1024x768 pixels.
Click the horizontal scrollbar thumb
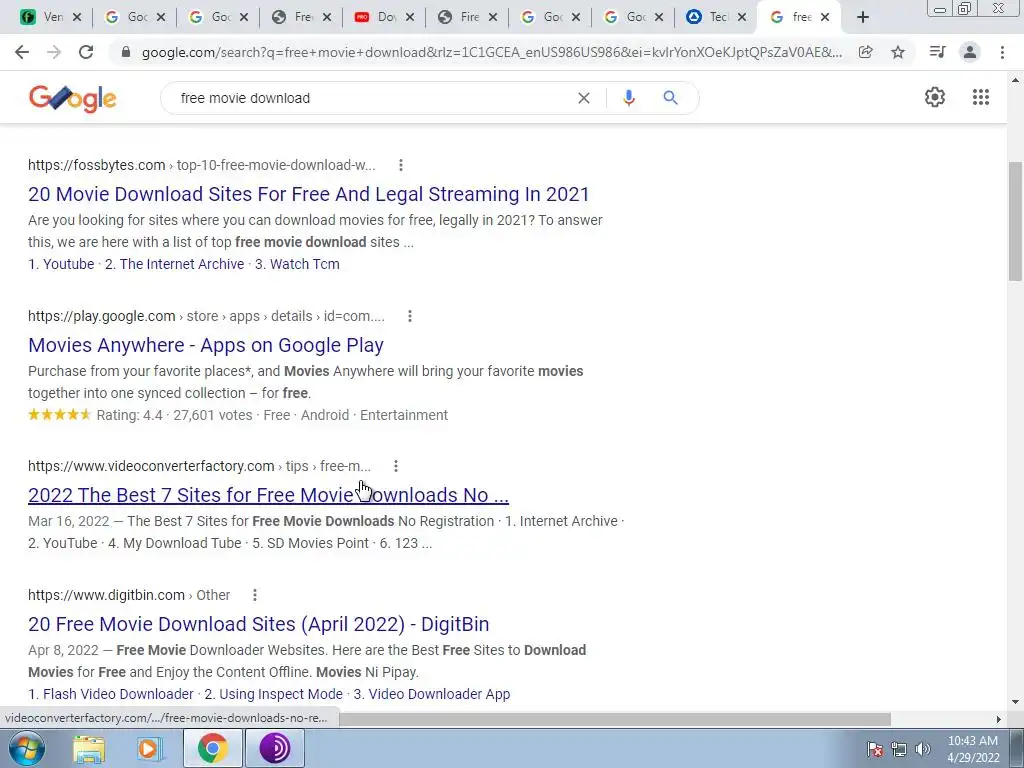(x=615, y=719)
